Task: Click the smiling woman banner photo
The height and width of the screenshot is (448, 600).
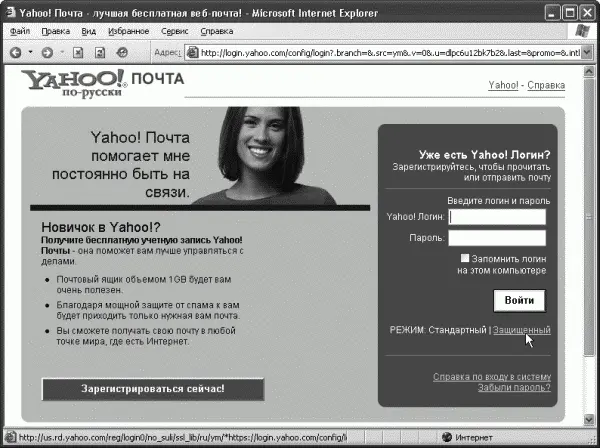Action: click(x=264, y=156)
